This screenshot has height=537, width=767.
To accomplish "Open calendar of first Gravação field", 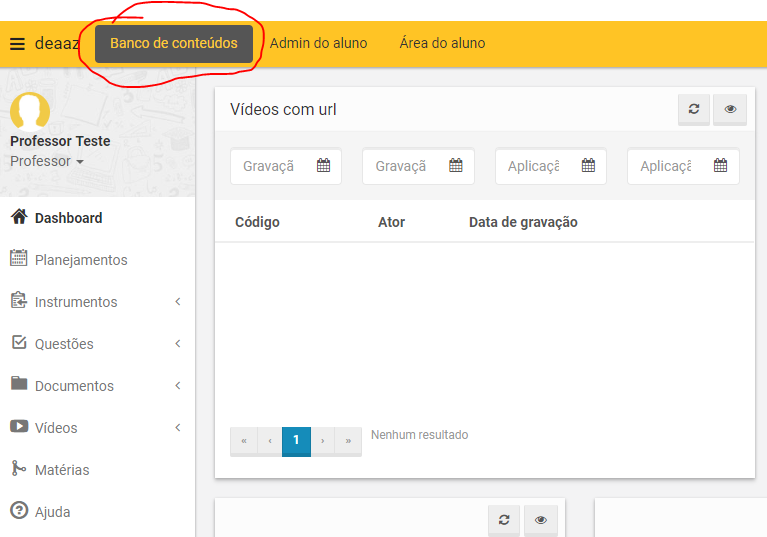I will [323, 165].
